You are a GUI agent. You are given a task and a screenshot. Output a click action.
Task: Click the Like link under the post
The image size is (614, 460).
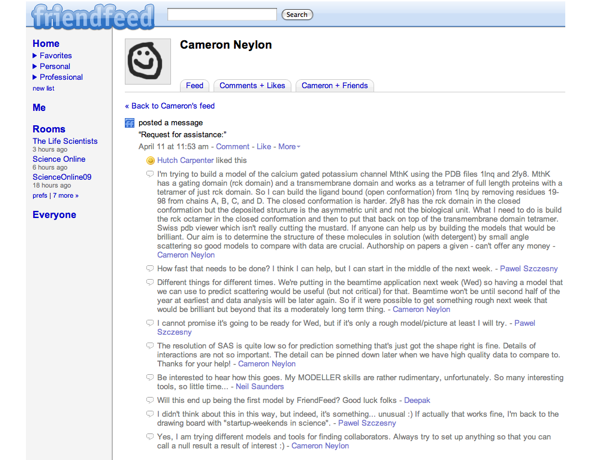click(264, 146)
